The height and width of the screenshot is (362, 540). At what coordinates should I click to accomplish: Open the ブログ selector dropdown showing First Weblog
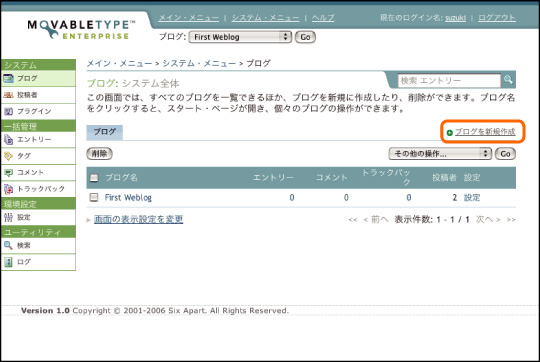coord(240,37)
